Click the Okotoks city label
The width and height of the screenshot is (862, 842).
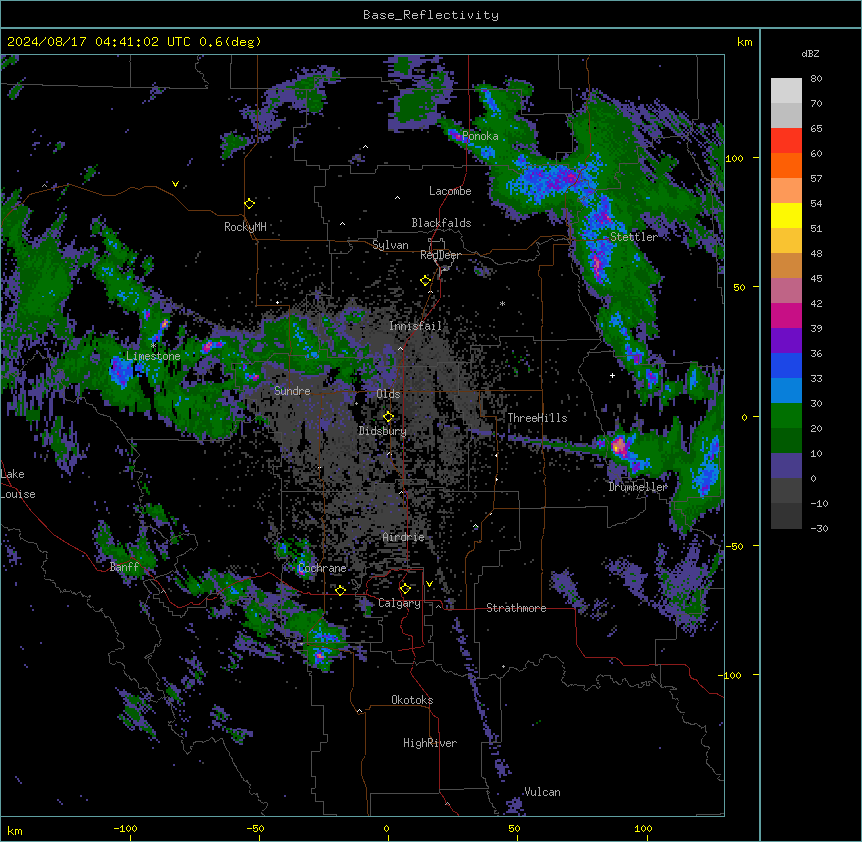[x=412, y=700]
